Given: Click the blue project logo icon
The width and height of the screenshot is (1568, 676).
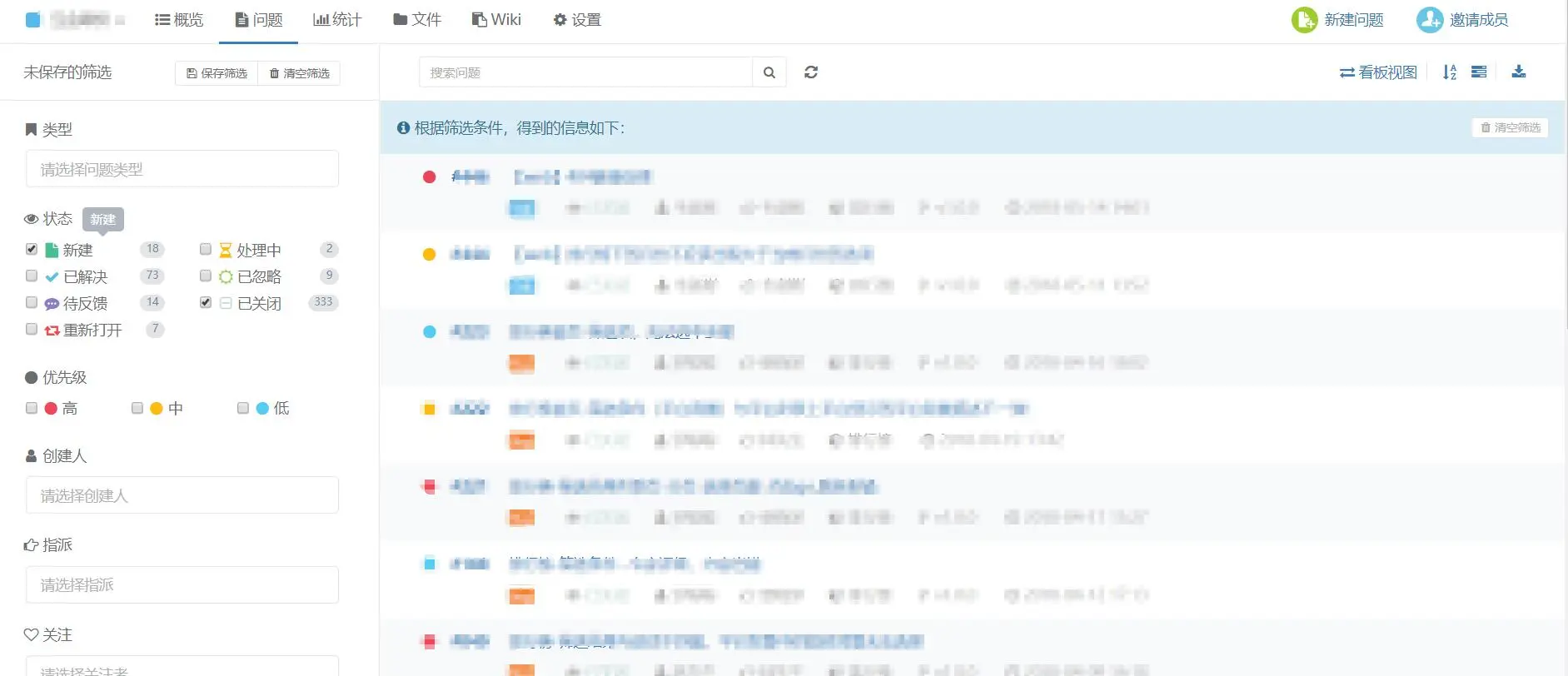Looking at the screenshot, I should tap(32, 20).
